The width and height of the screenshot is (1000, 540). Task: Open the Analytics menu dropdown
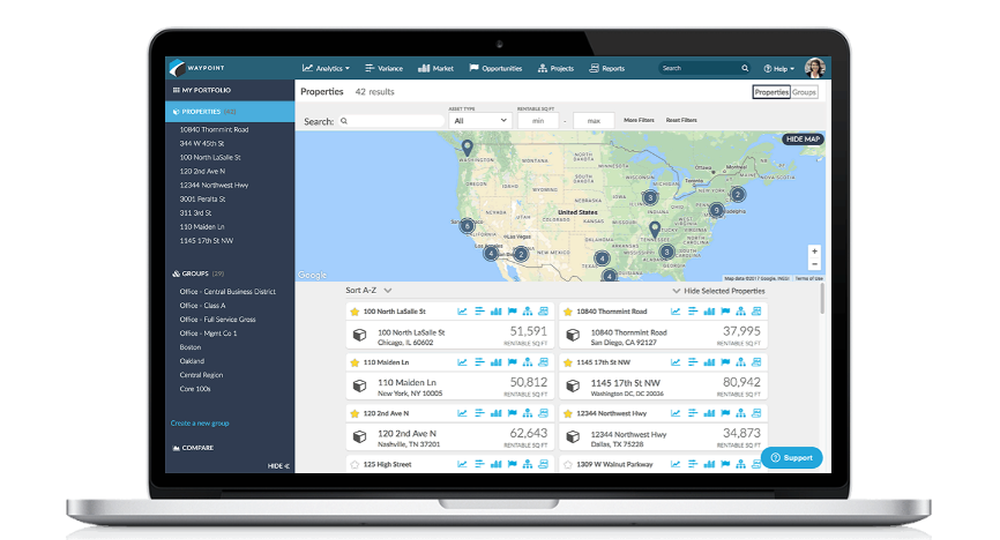326,68
